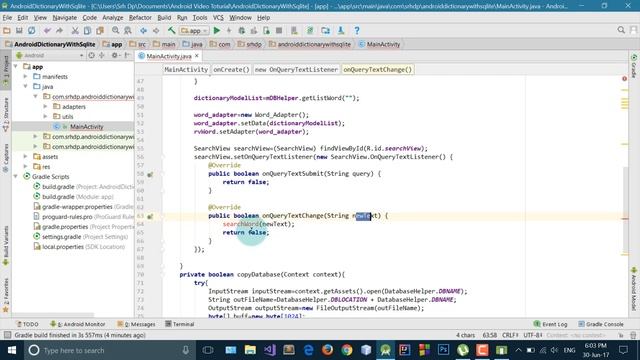Collapse the java folder node

coord(25,87)
